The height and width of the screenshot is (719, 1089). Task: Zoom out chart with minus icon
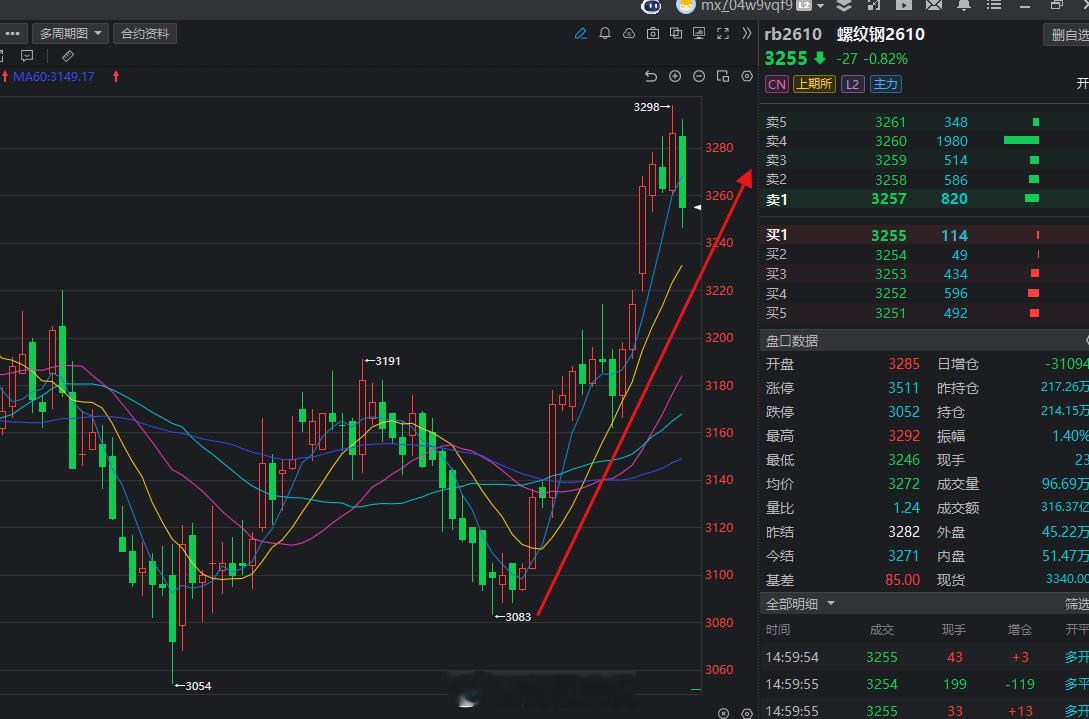click(699, 76)
